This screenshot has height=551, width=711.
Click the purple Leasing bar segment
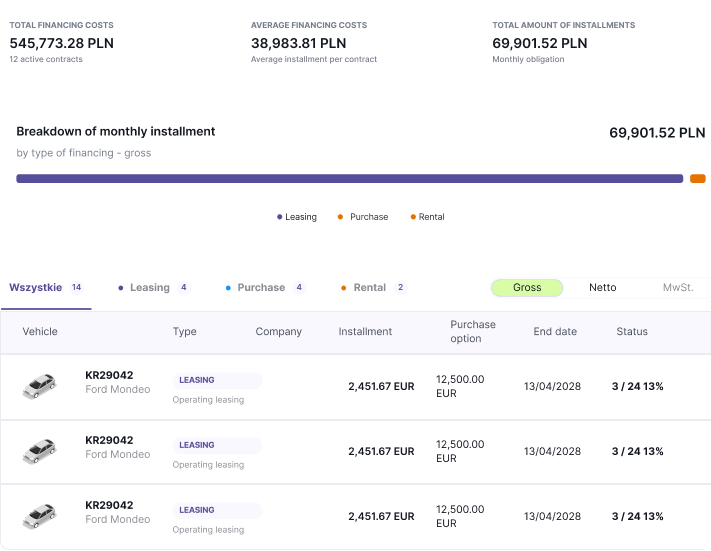(350, 179)
